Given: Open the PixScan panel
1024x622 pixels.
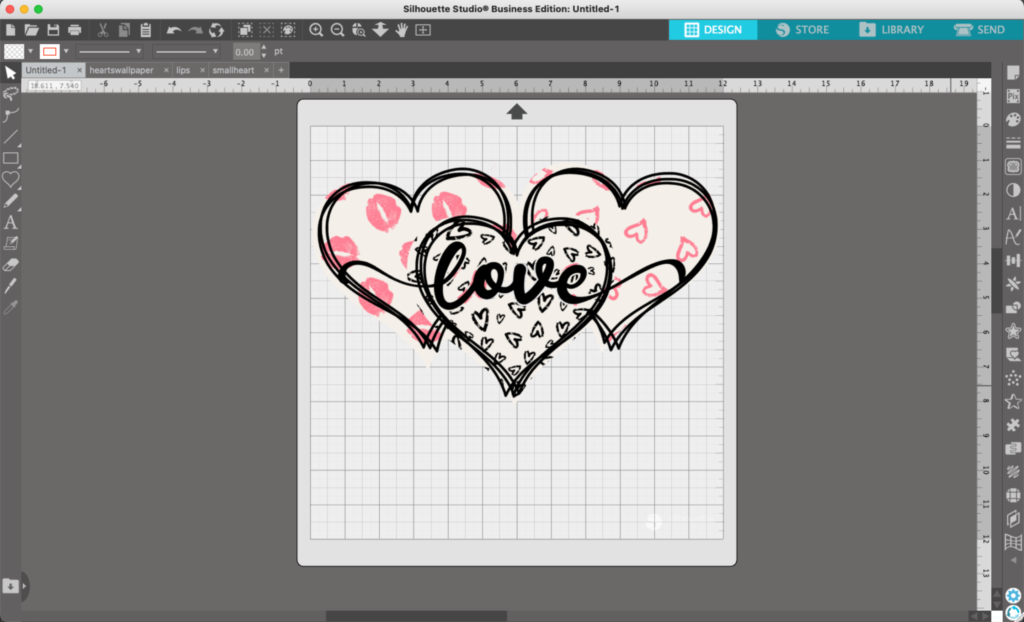Looking at the screenshot, I should (1013, 96).
